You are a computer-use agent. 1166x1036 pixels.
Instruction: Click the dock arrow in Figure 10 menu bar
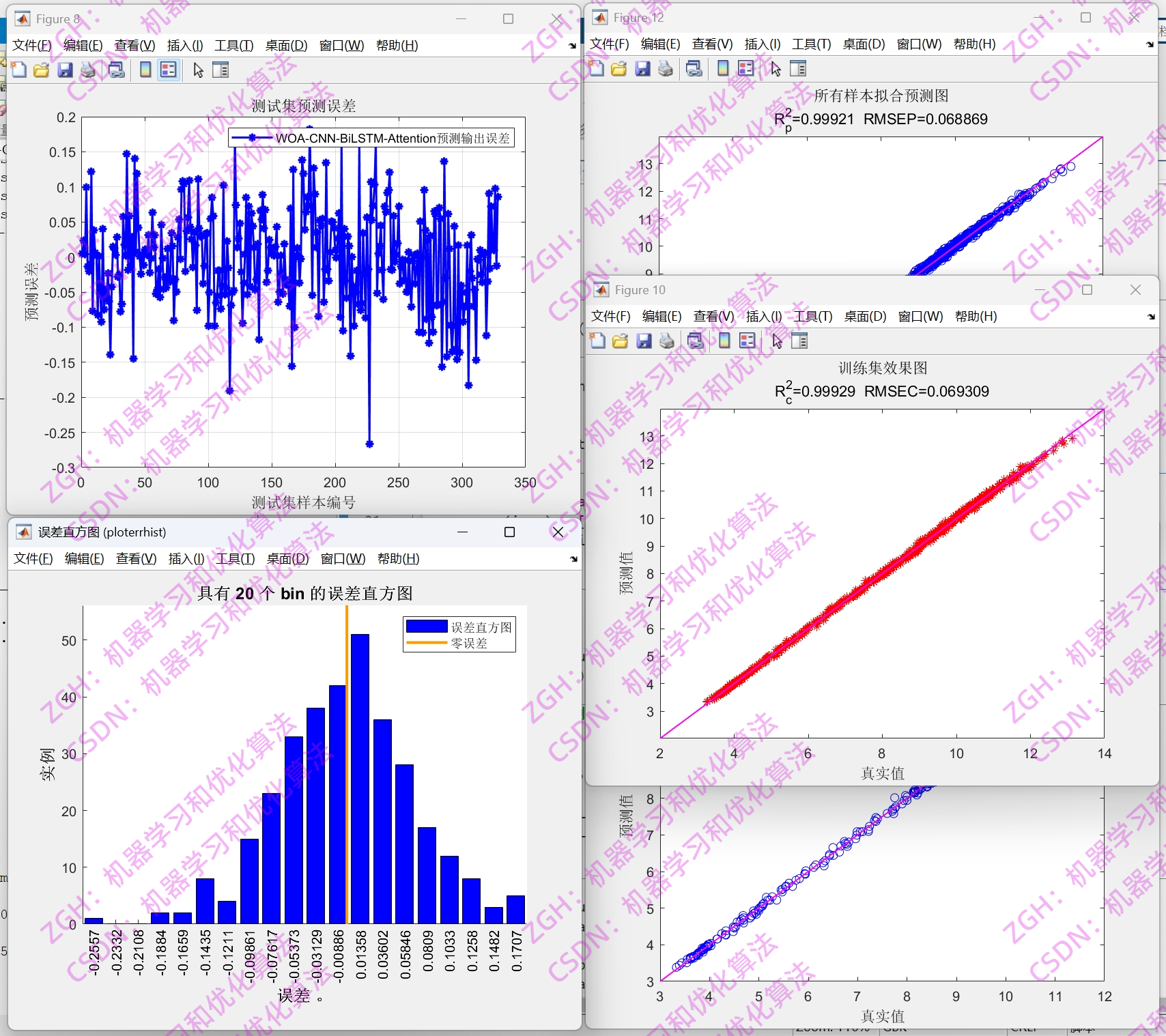pos(1152,317)
